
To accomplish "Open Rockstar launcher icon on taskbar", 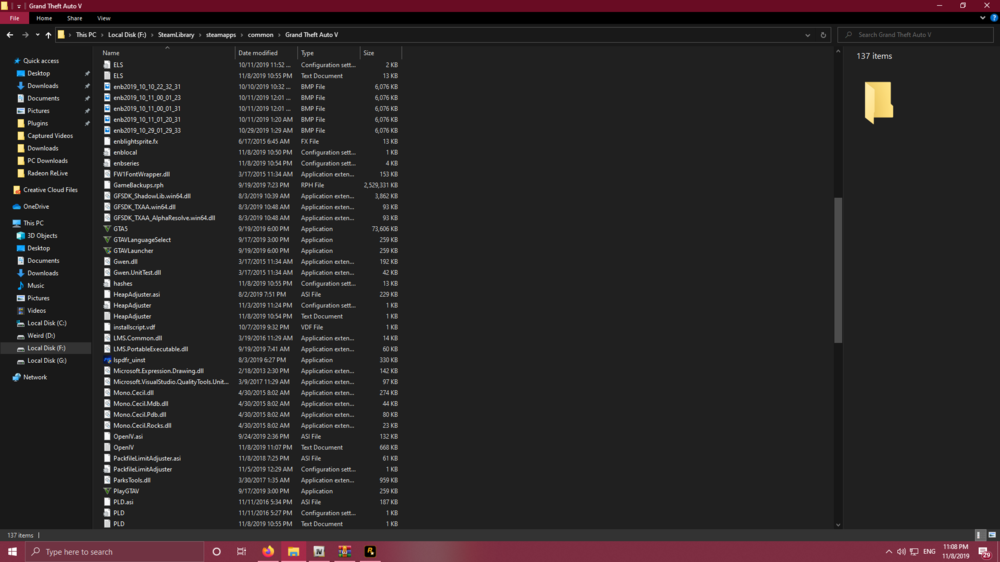I will click(x=370, y=552).
